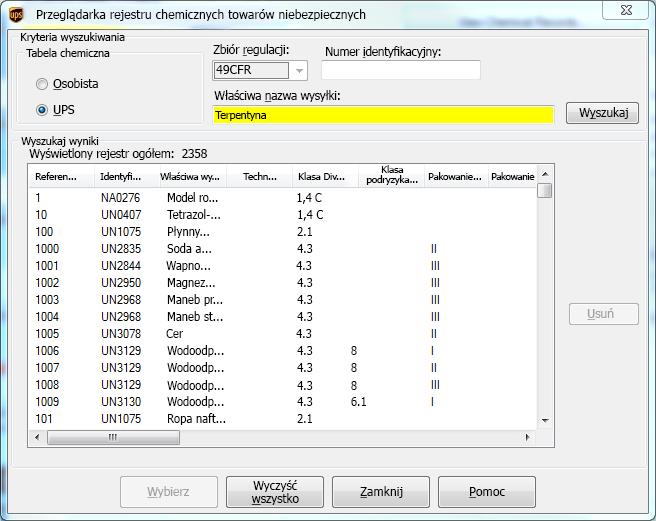Screen dimensions: 656x521
Task: Click the Wybierz button
Action: [x=169, y=492]
